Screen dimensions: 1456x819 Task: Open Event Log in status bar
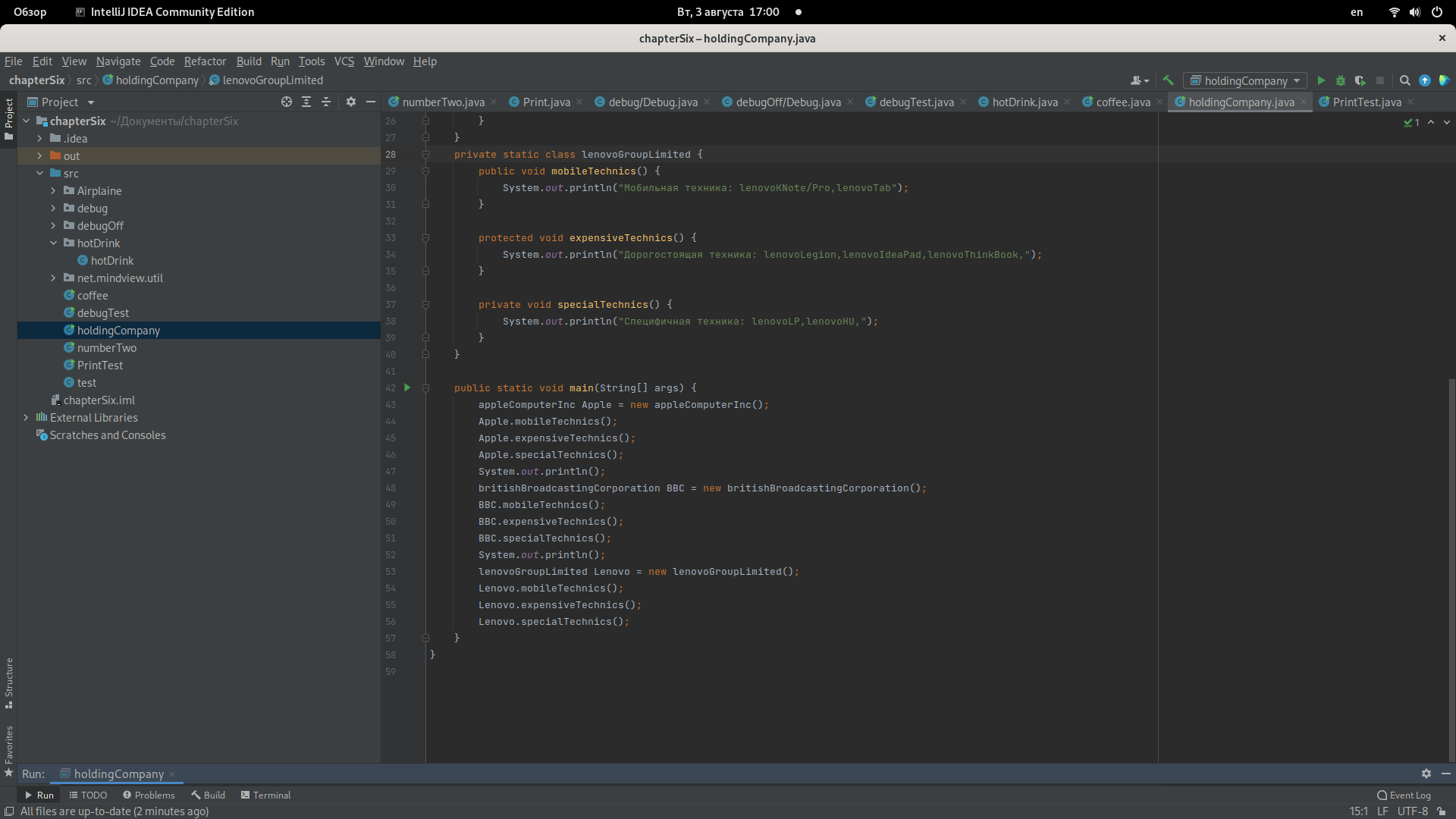pyautogui.click(x=1404, y=795)
